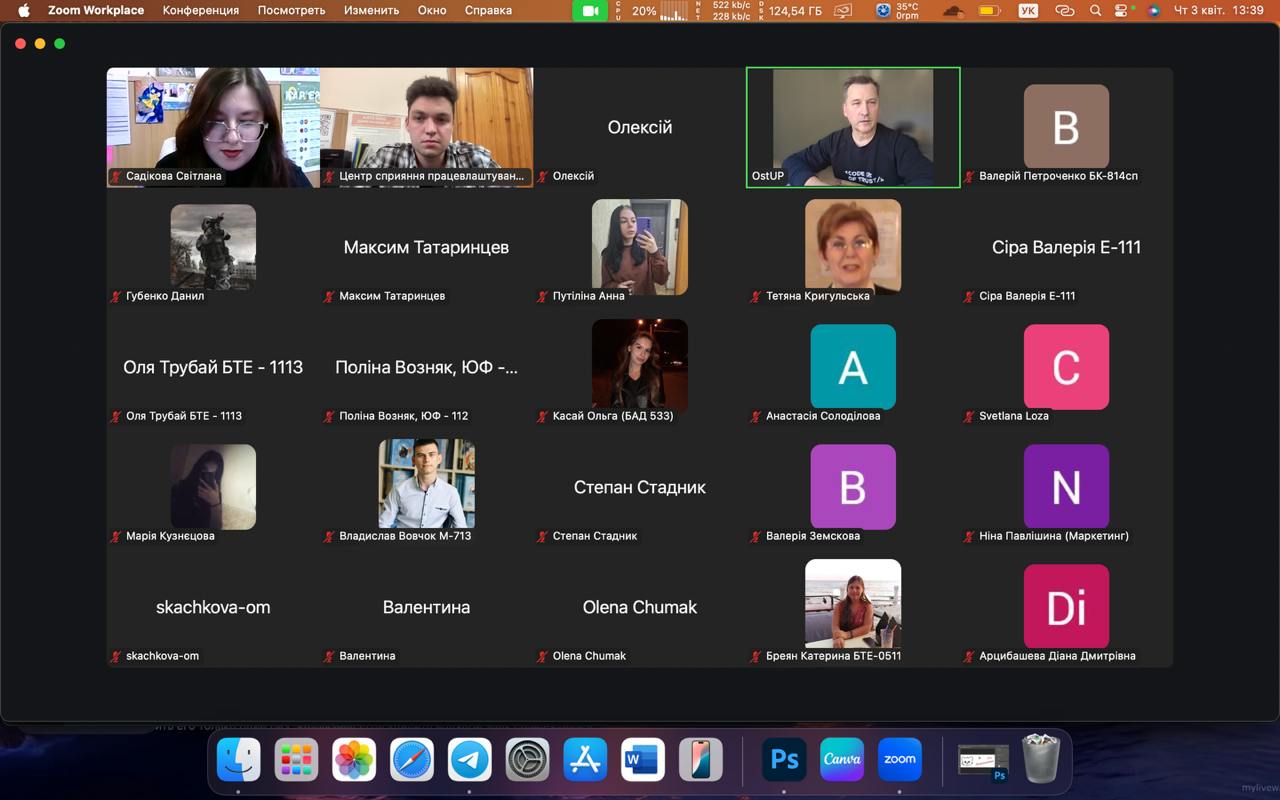Open the Конференция menu

[x=200, y=11]
